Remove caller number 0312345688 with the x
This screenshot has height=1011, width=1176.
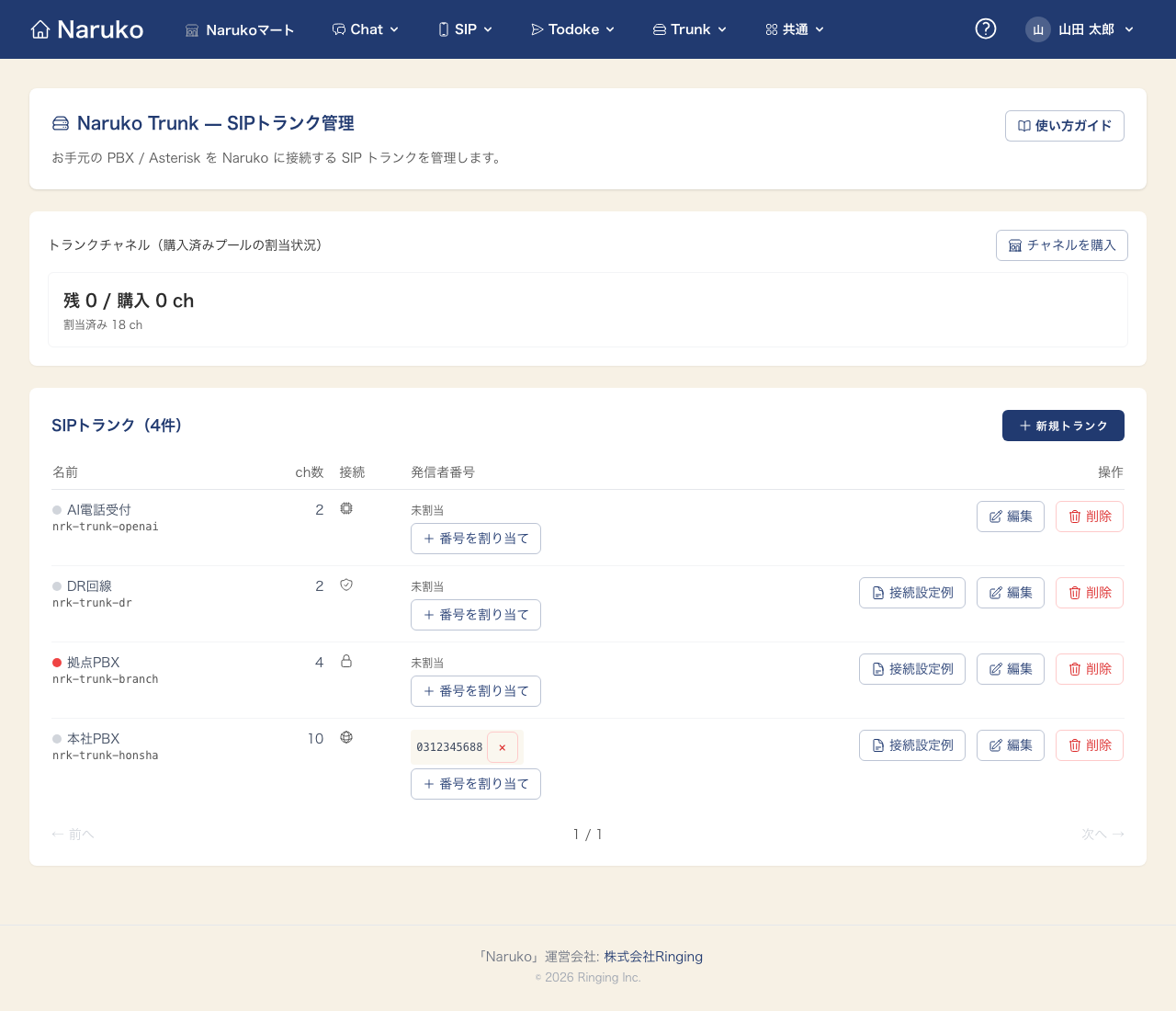pyautogui.click(x=503, y=747)
